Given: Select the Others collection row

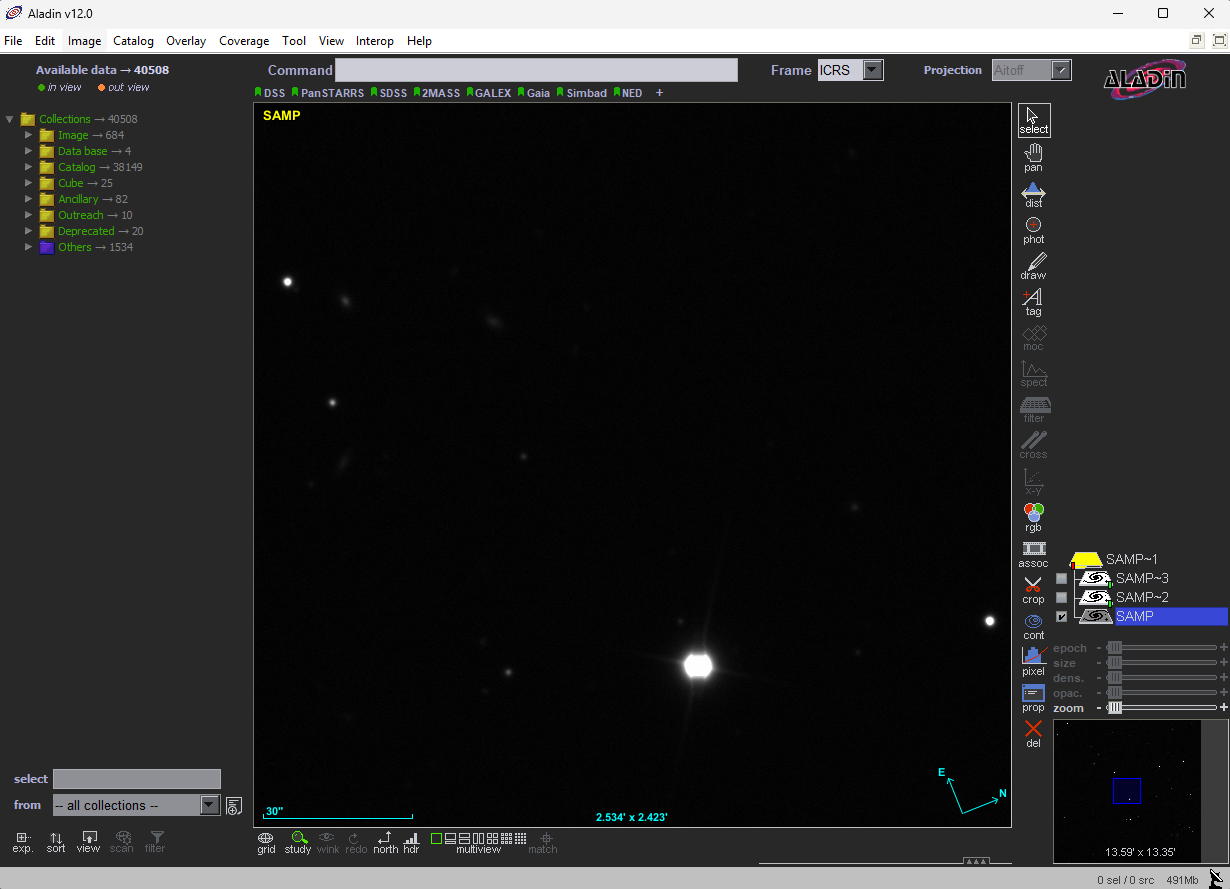Looking at the screenshot, I should pyautogui.click(x=85, y=247).
